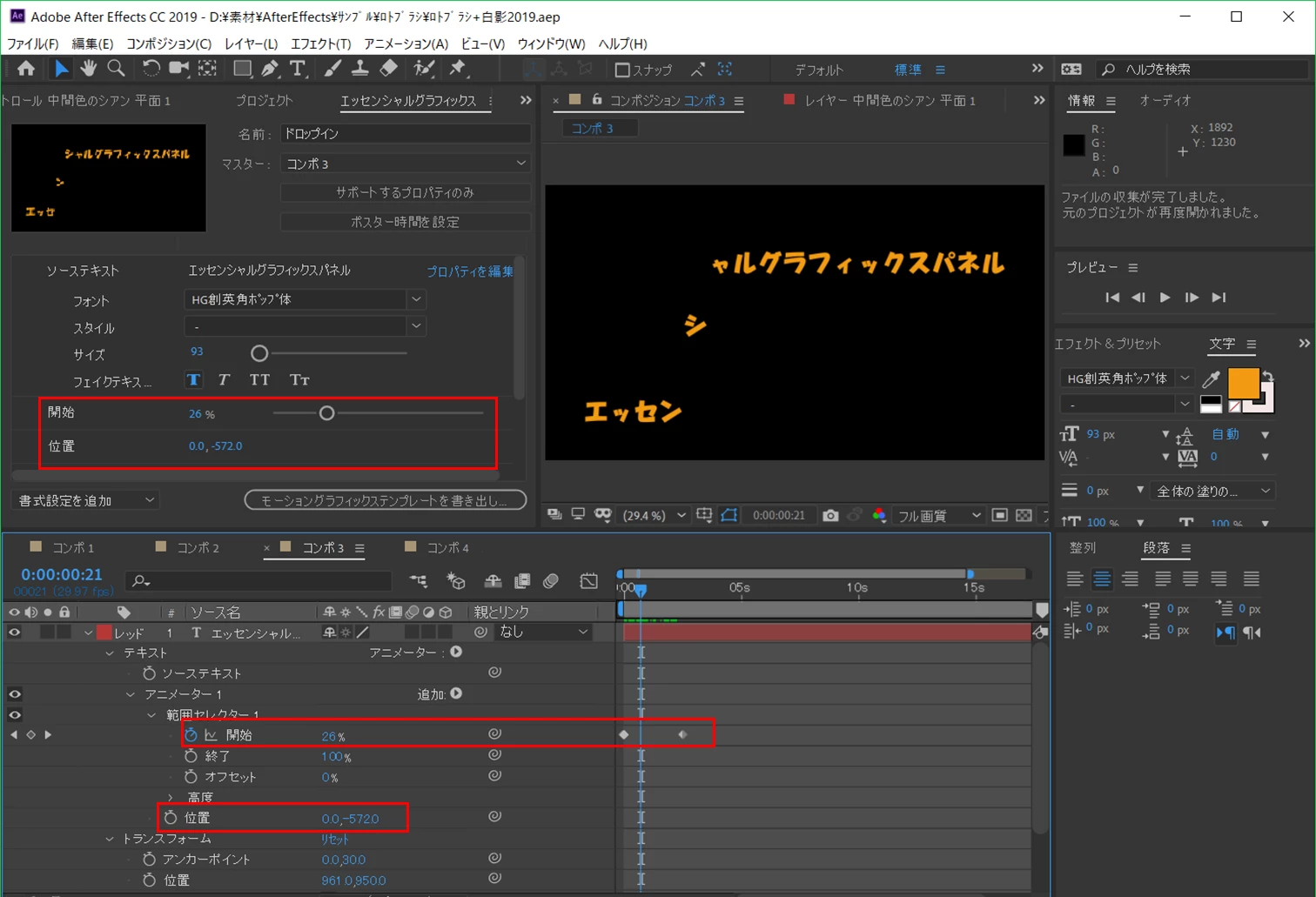Click orange fill color swatch
The width and height of the screenshot is (1316, 897).
pyautogui.click(x=1243, y=383)
